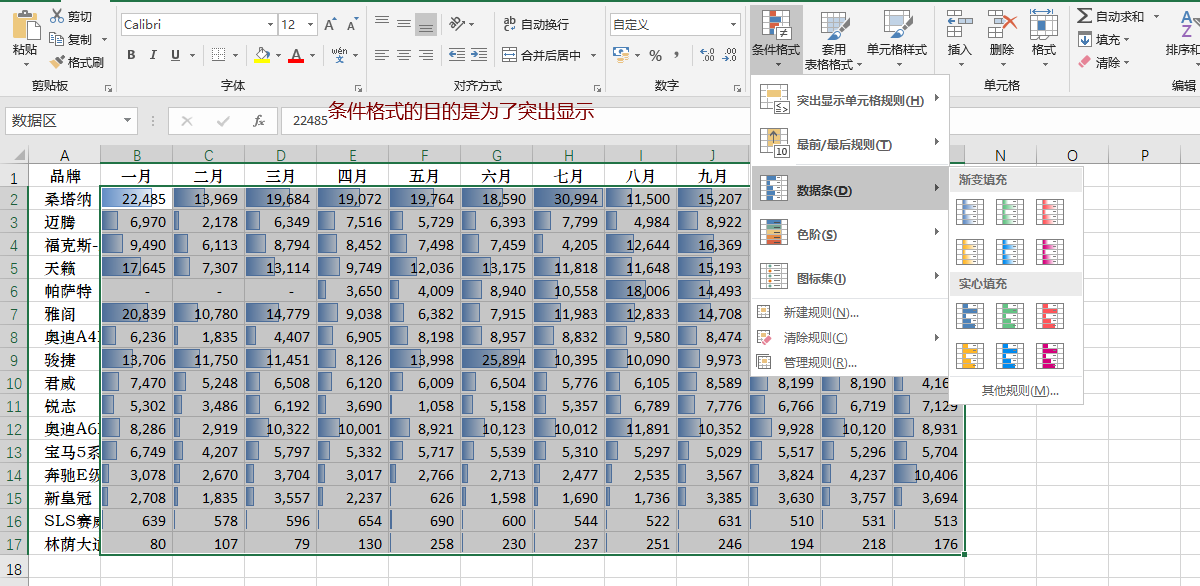The height and width of the screenshot is (586, 1200).
Task: Toggle italic formatting
Action: point(154,55)
